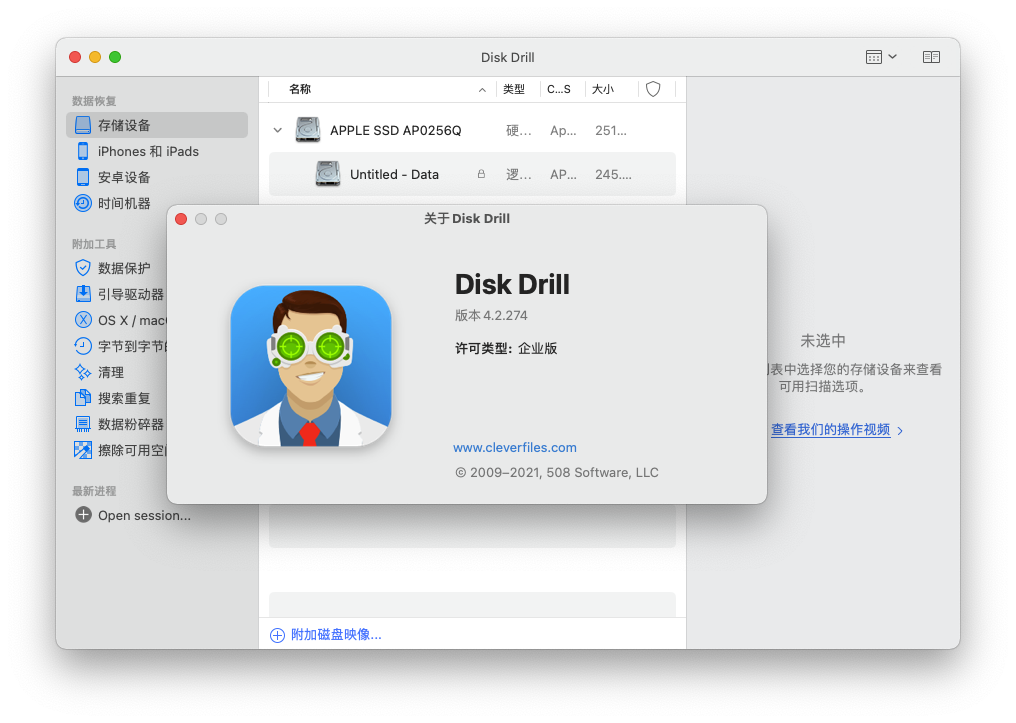The image size is (1016, 723).
Task: Open the view mode dropdown in toolbar
Action: point(881,57)
